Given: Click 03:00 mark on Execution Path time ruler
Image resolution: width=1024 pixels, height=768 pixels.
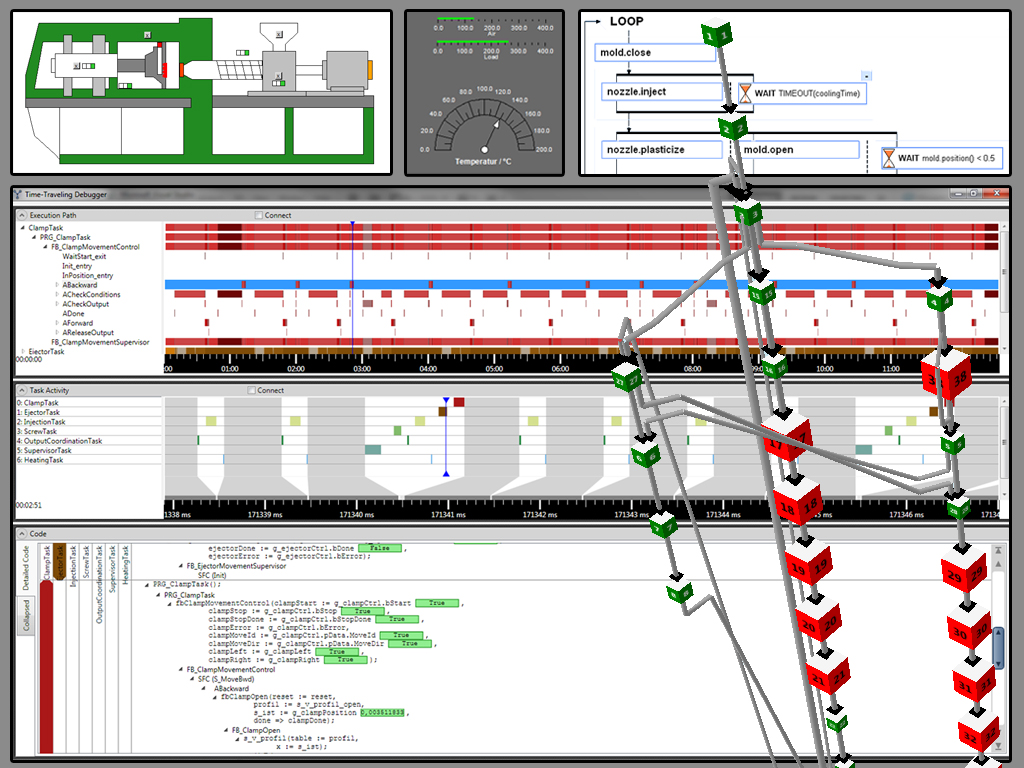Looking at the screenshot, I should point(362,368).
